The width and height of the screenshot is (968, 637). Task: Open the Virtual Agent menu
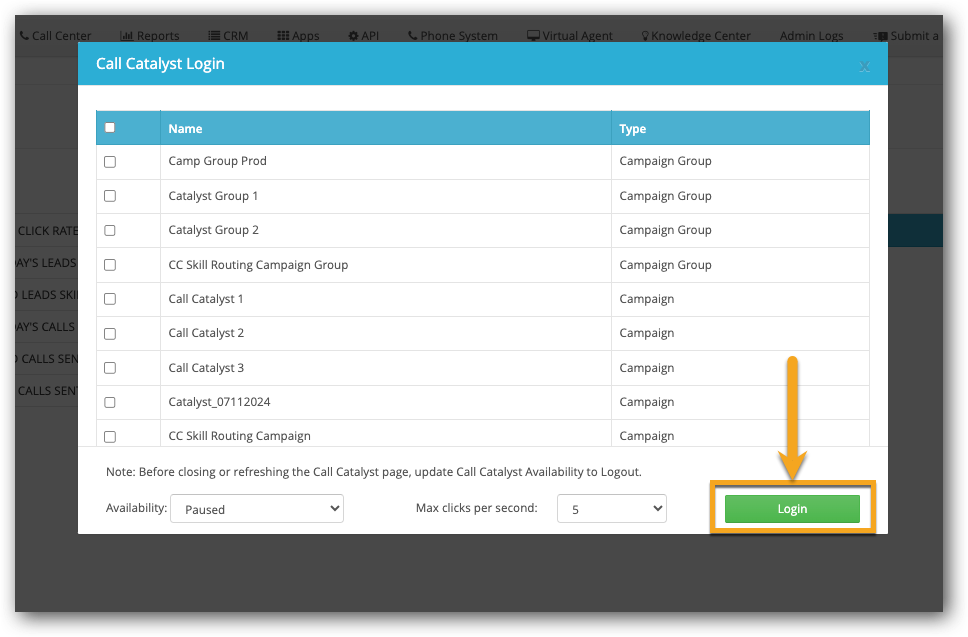click(570, 36)
